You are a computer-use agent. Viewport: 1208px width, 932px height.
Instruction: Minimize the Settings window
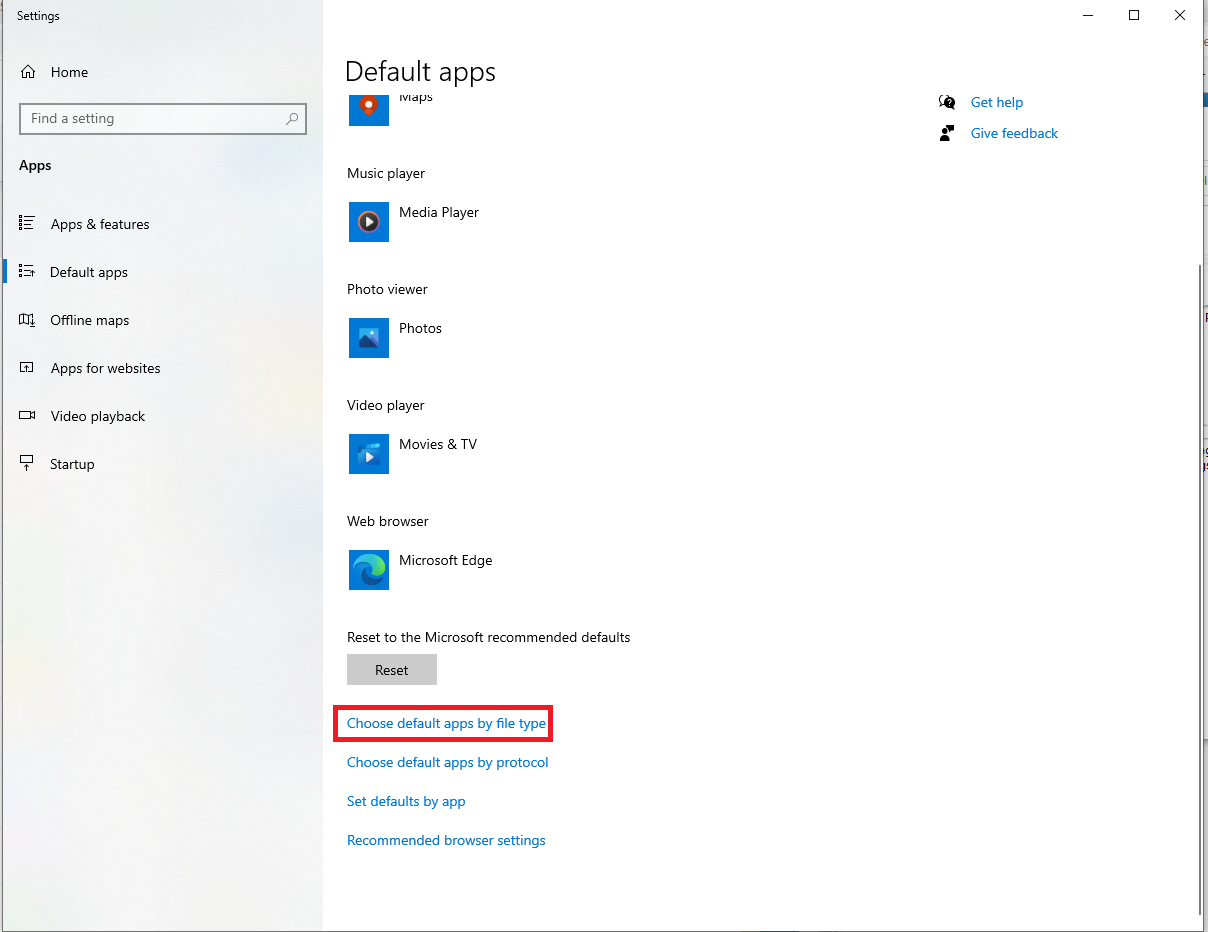tap(1088, 15)
